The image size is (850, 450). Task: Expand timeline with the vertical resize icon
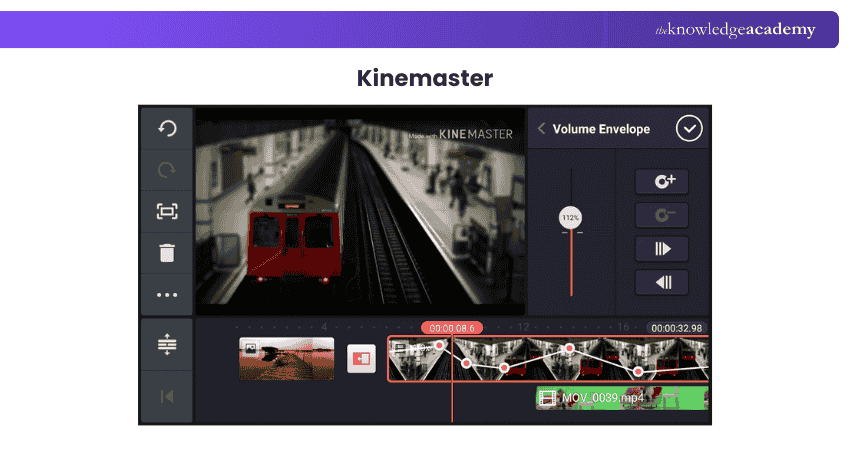tap(167, 344)
